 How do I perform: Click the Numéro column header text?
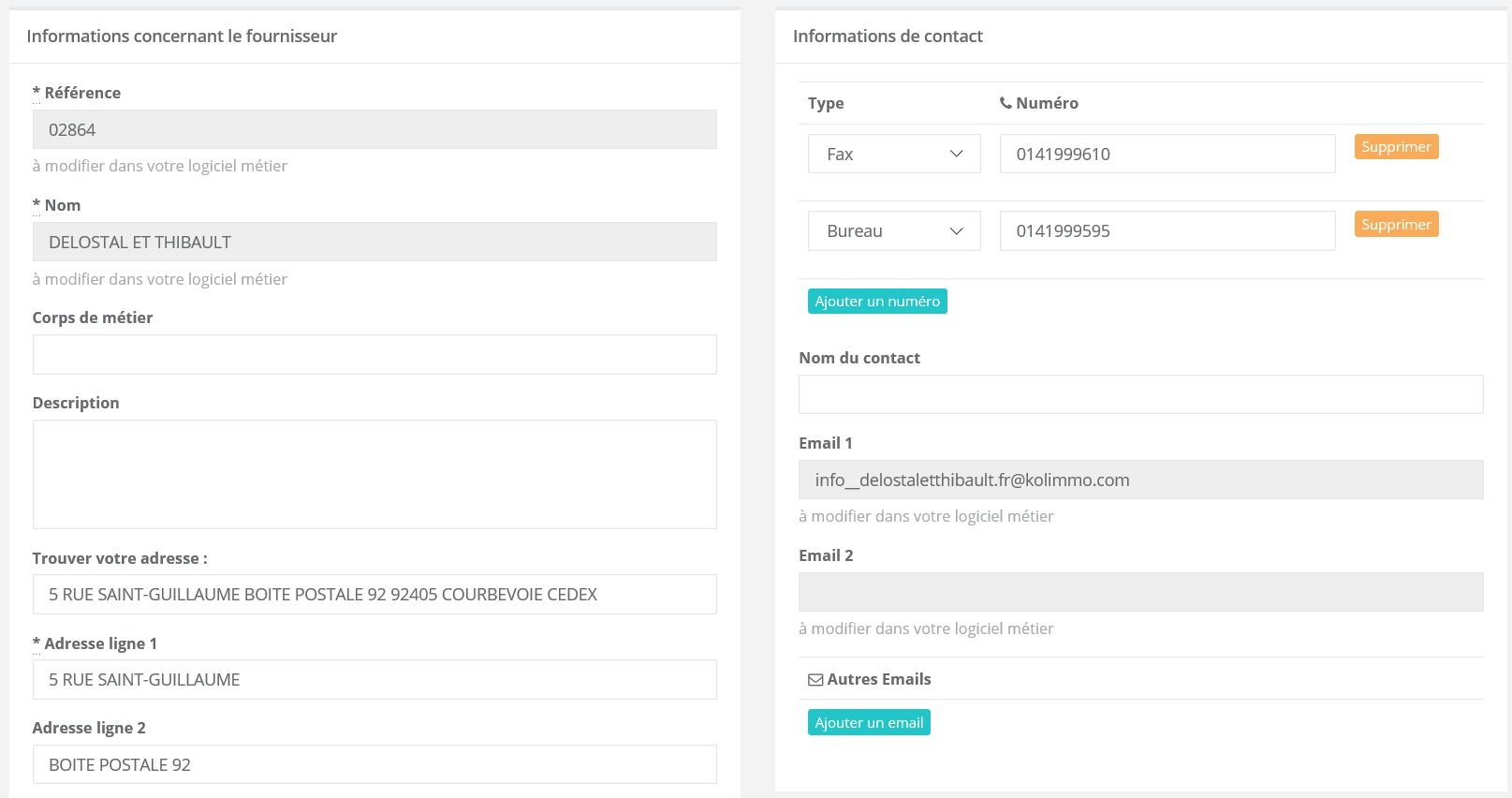click(x=1047, y=103)
